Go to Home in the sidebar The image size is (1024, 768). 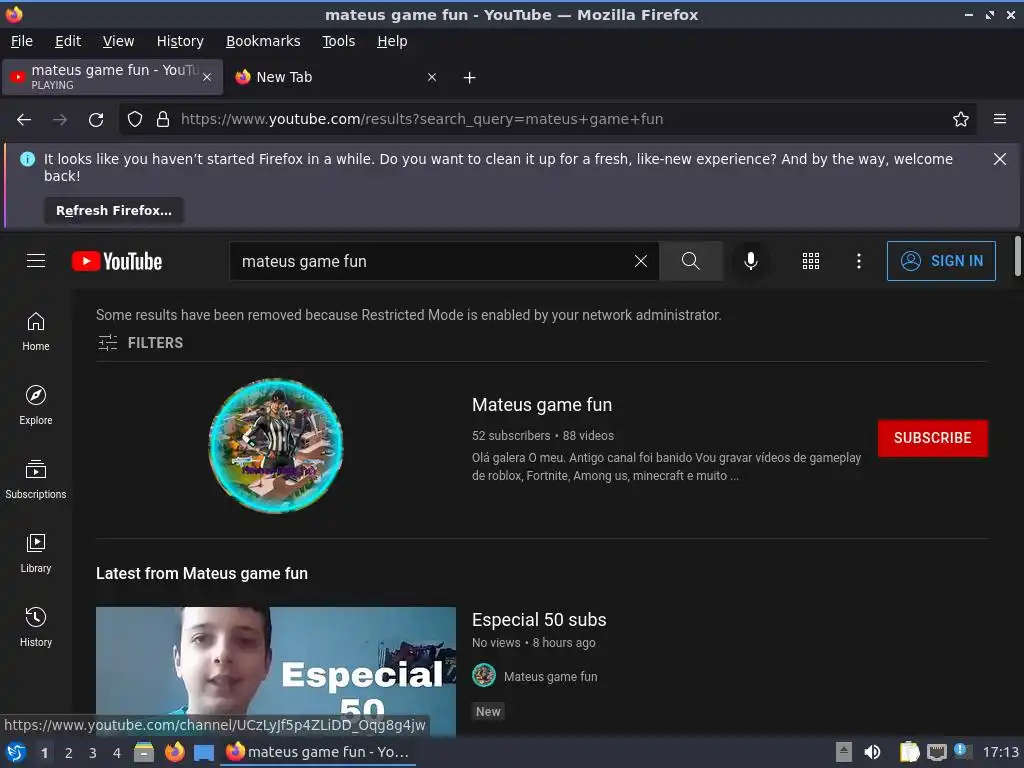point(36,332)
